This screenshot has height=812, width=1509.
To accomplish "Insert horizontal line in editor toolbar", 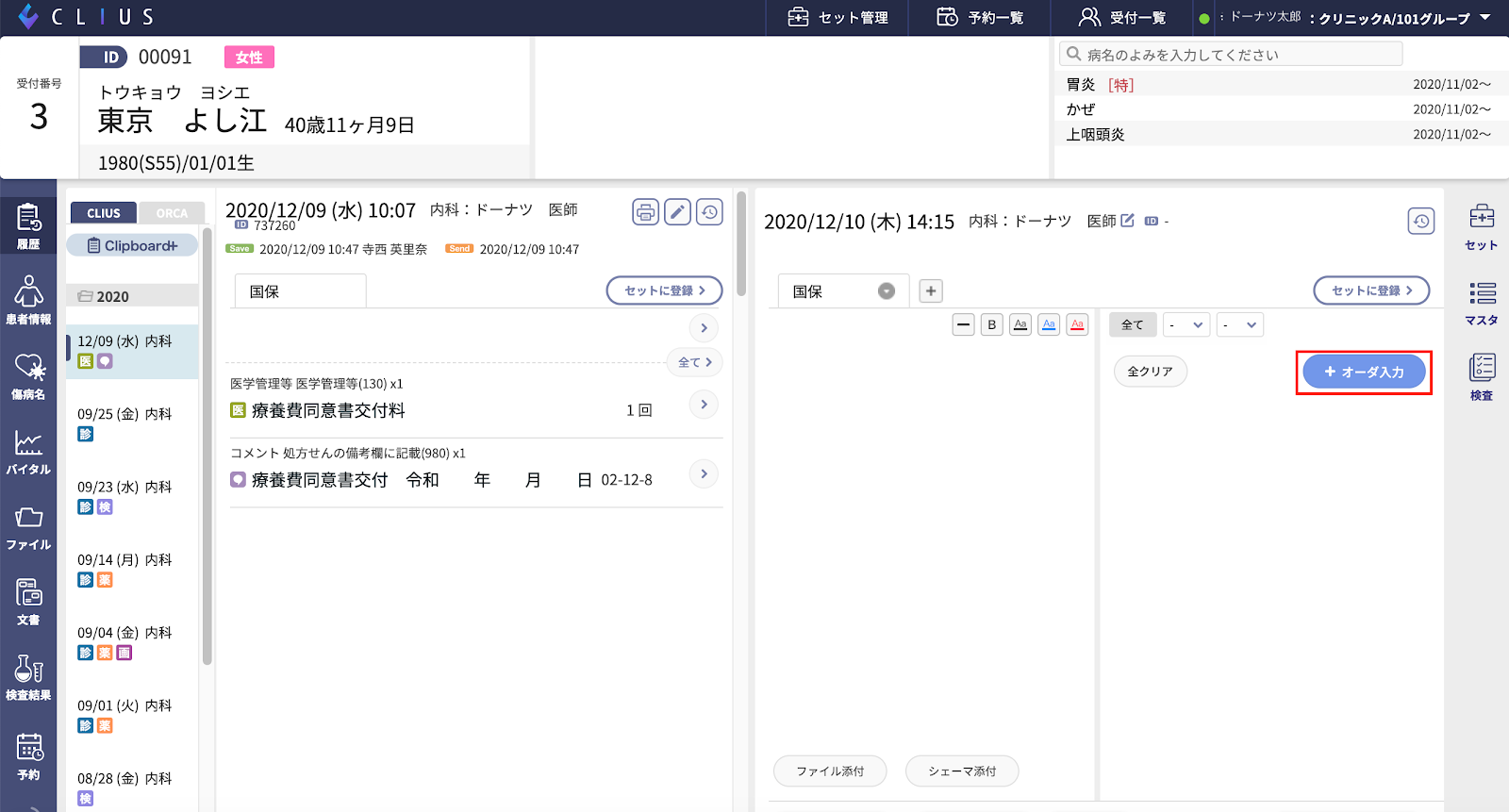I will click(963, 324).
